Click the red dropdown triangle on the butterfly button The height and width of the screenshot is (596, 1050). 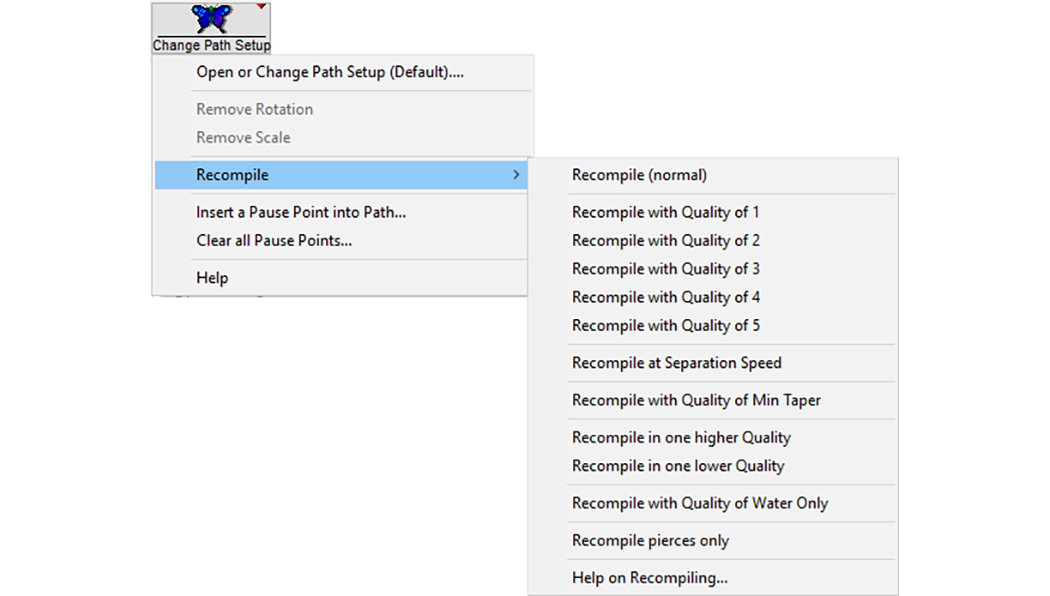pyautogui.click(x=262, y=7)
